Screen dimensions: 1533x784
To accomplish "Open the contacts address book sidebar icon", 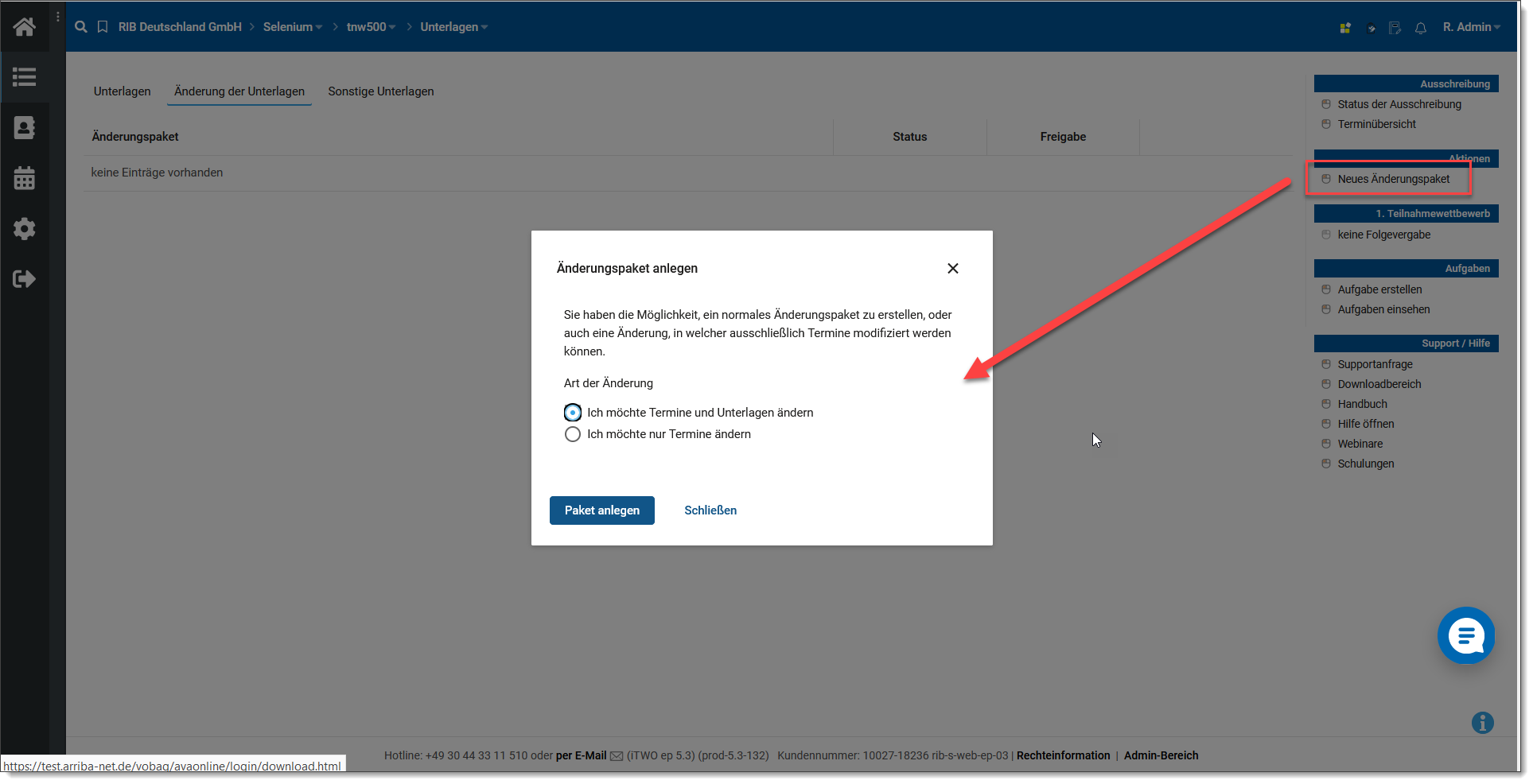I will pyautogui.click(x=25, y=127).
